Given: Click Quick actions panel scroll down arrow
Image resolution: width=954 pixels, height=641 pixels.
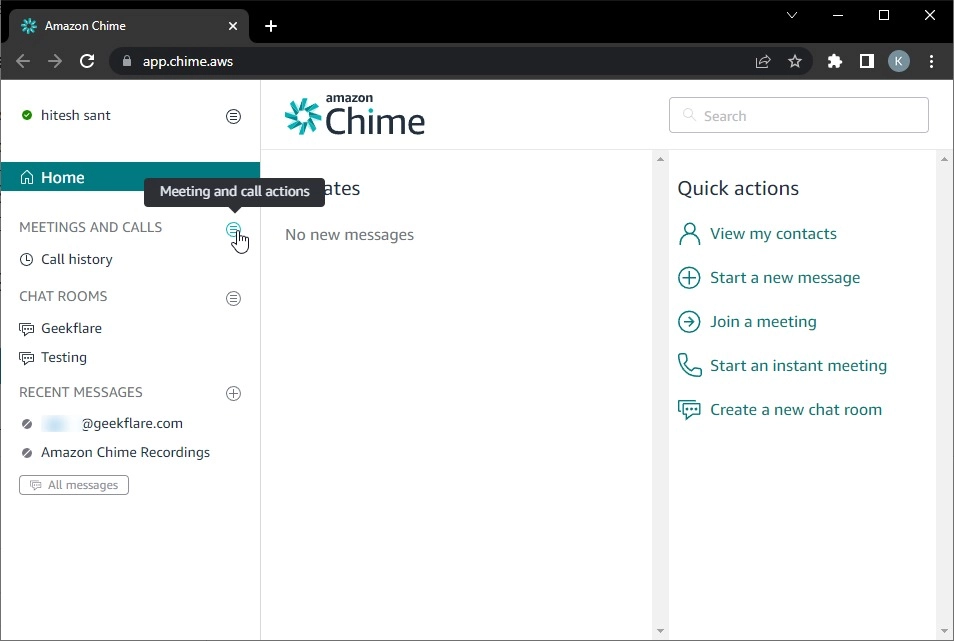Looking at the screenshot, I should [944, 631].
